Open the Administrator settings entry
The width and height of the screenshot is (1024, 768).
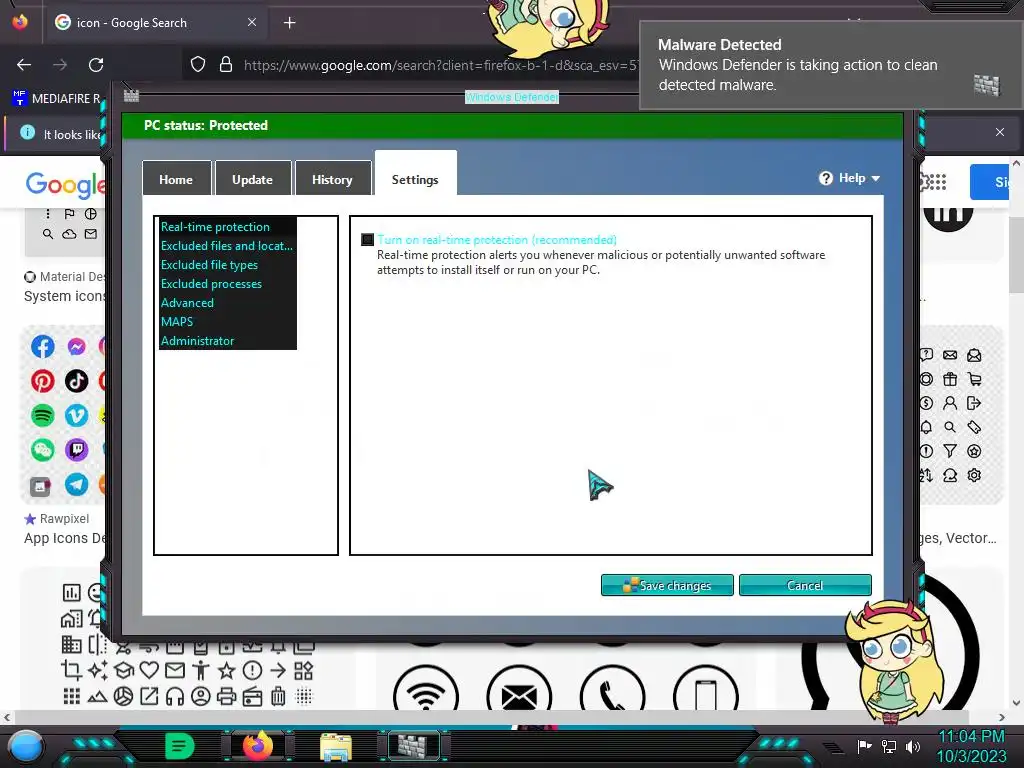[x=197, y=340]
